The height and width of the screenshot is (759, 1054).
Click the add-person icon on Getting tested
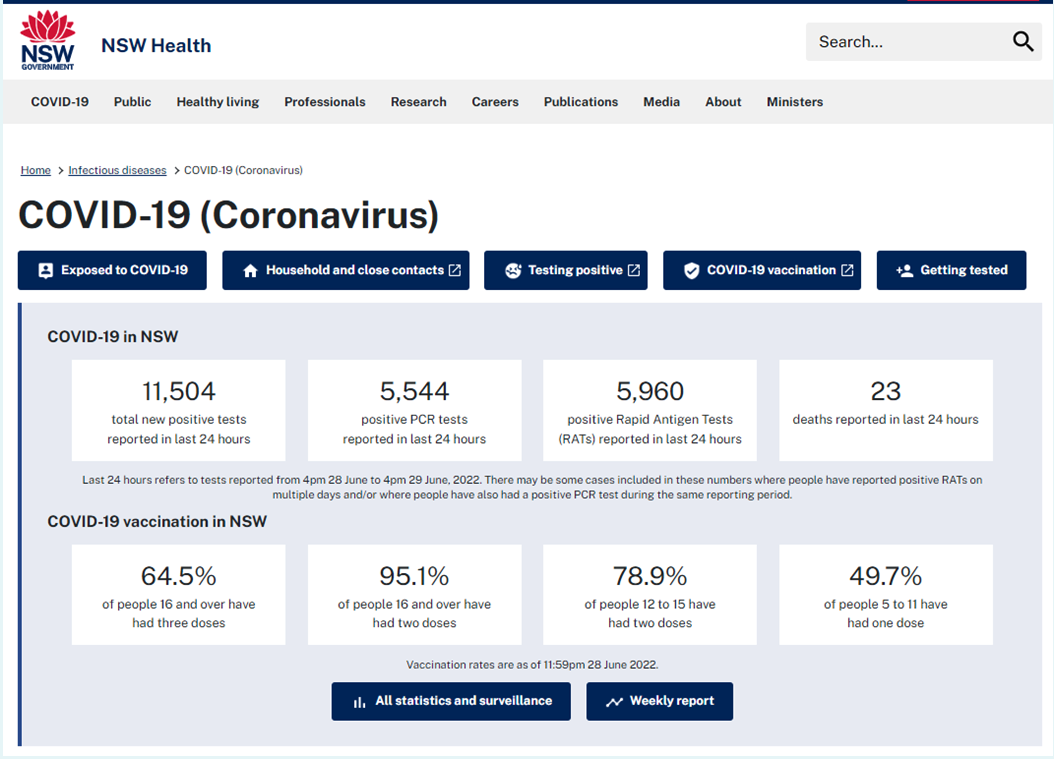click(x=904, y=270)
